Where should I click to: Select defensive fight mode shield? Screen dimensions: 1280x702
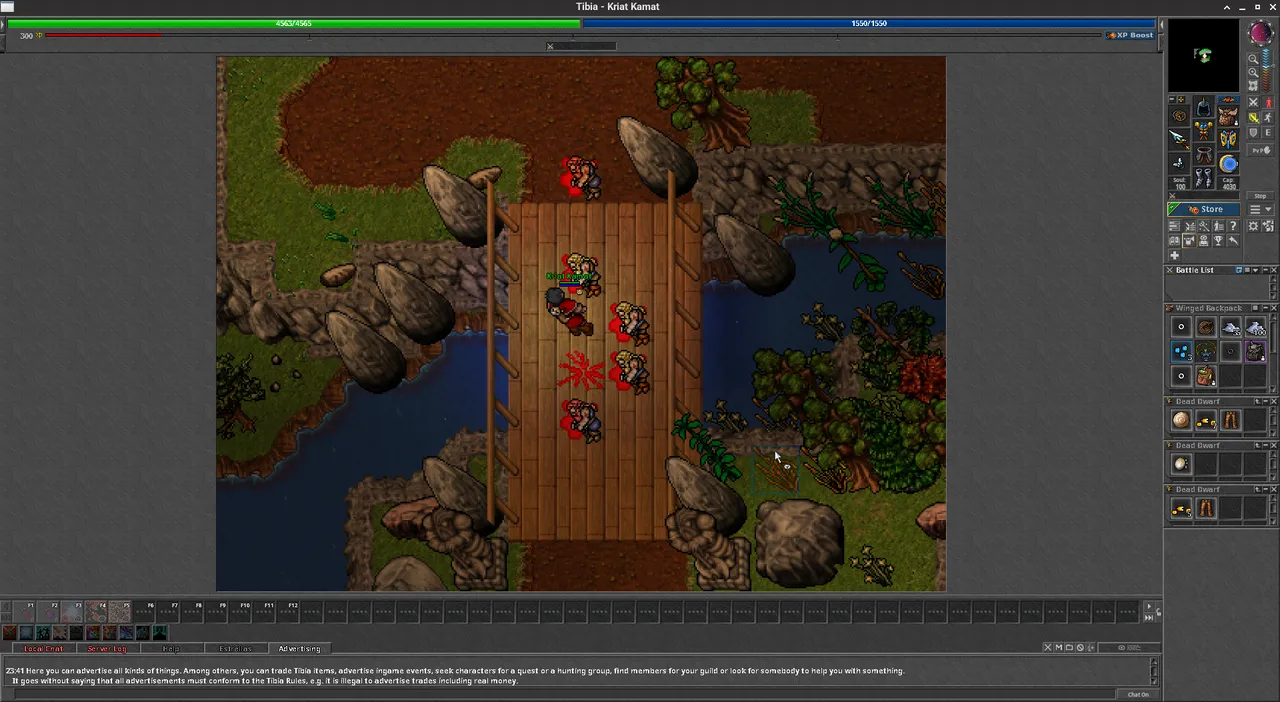pos(1253,133)
